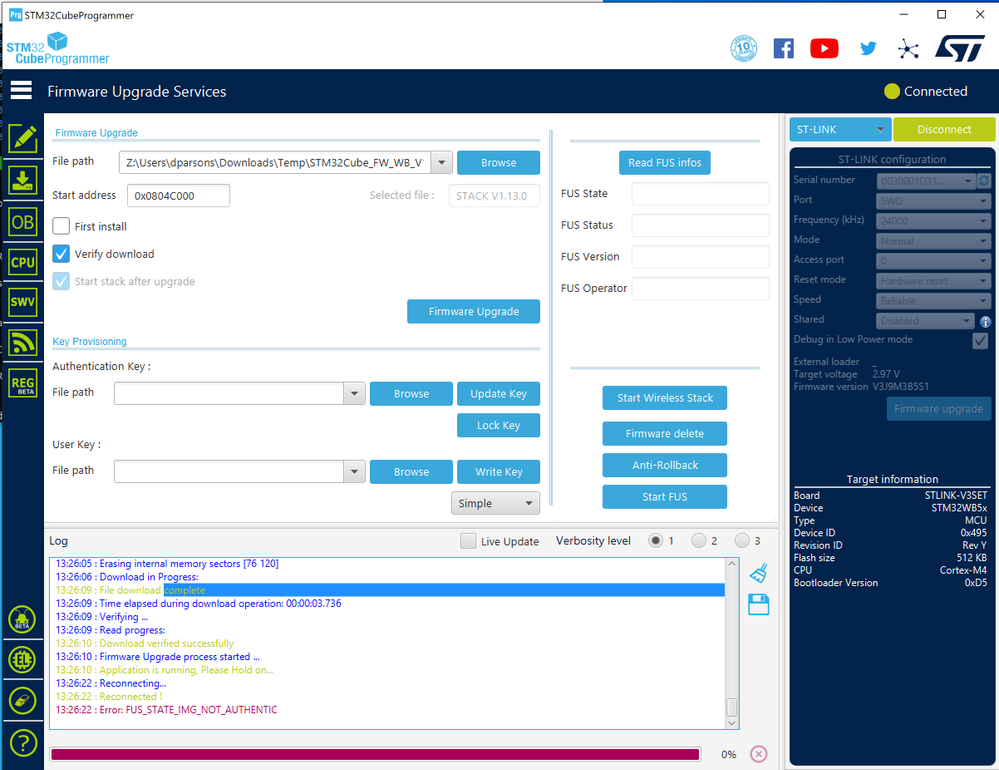The width and height of the screenshot is (999, 770).
Task: Open the Port SWD dropdown
Action: [933, 201]
